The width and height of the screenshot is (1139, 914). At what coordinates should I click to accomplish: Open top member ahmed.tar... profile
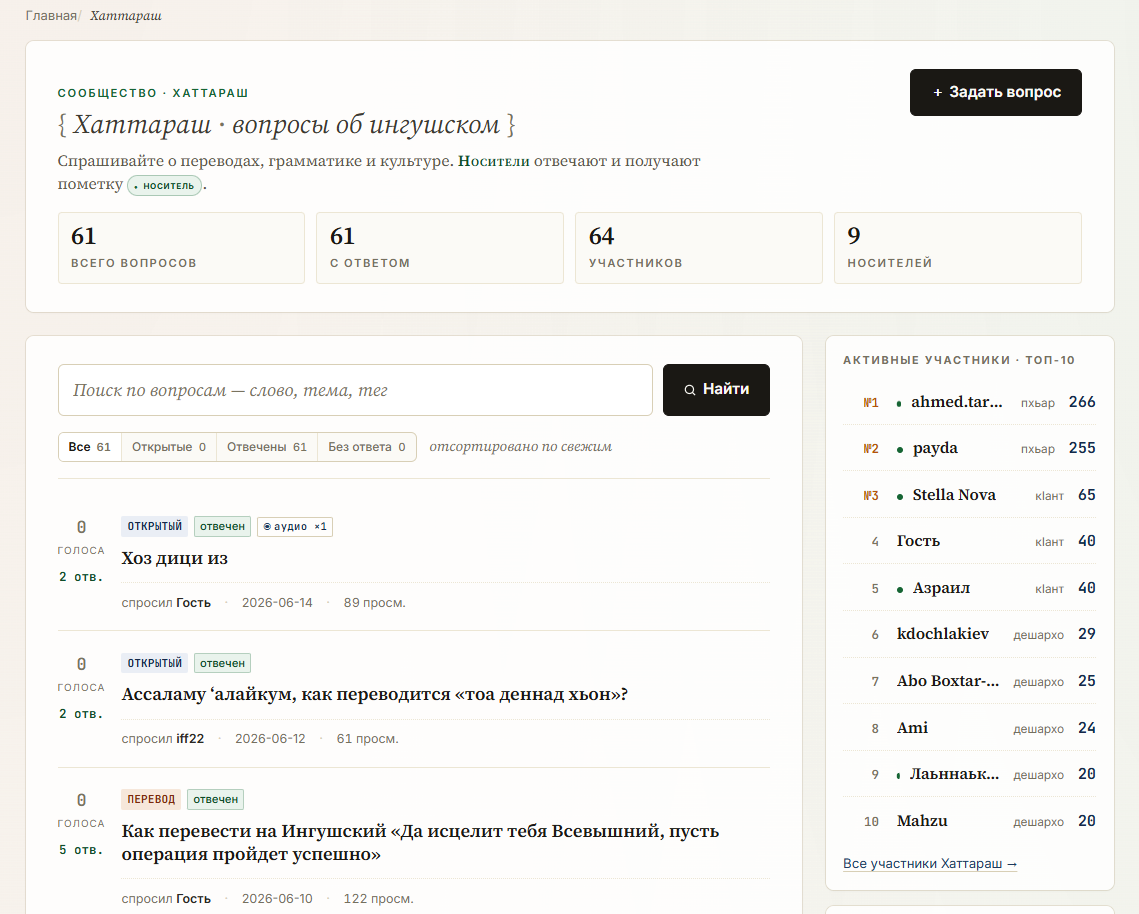click(957, 402)
